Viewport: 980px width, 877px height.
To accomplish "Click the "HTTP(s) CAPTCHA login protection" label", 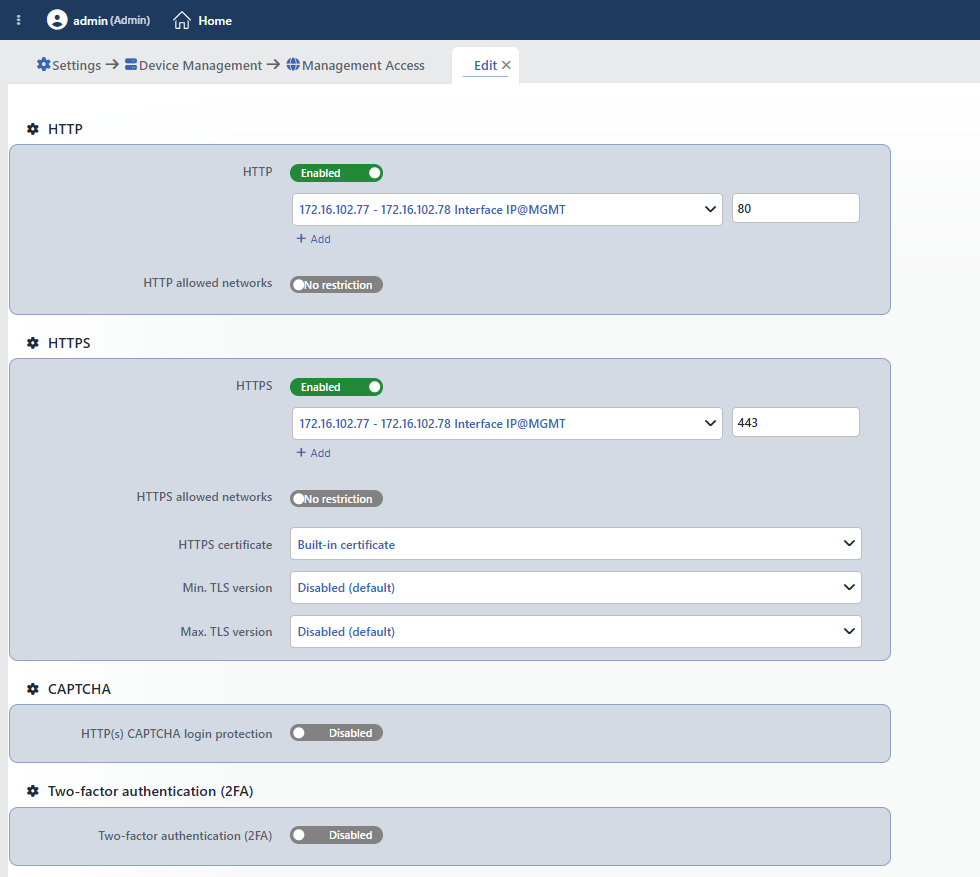I will tap(176, 734).
